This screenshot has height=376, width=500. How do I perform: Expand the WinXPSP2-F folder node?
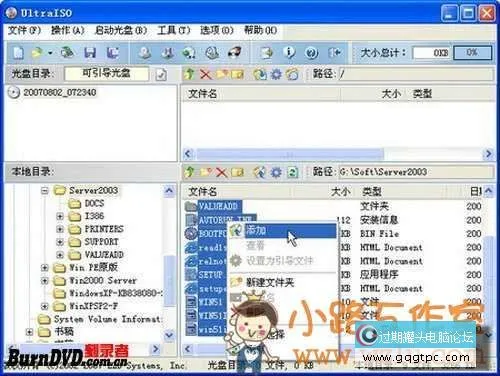click(x=45, y=306)
